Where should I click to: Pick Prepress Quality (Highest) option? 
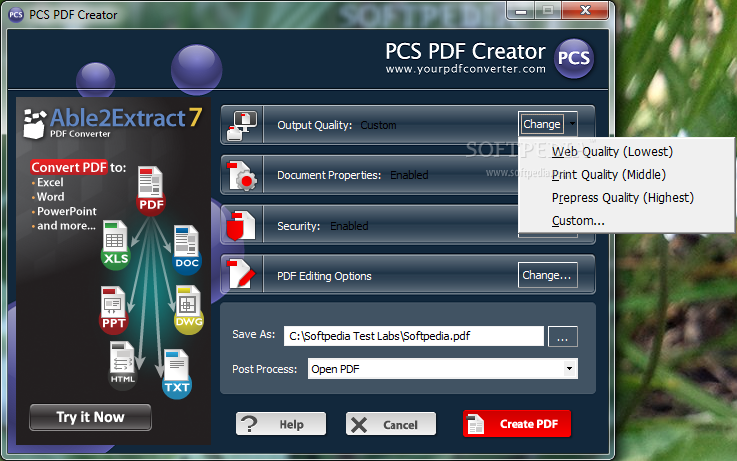pyautogui.click(x=623, y=198)
